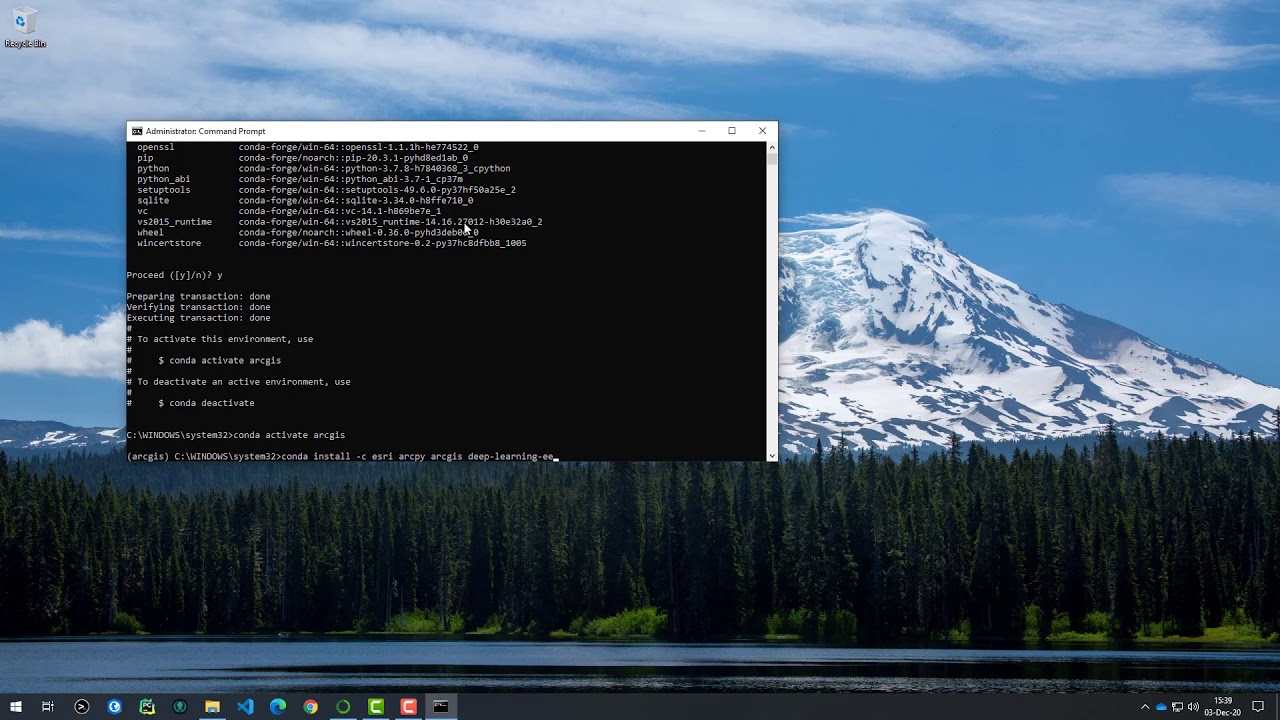Open the green Camtasia icon in taskbar
Image resolution: width=1280 pixels, height=720 pixels.
tap(376, 707)
